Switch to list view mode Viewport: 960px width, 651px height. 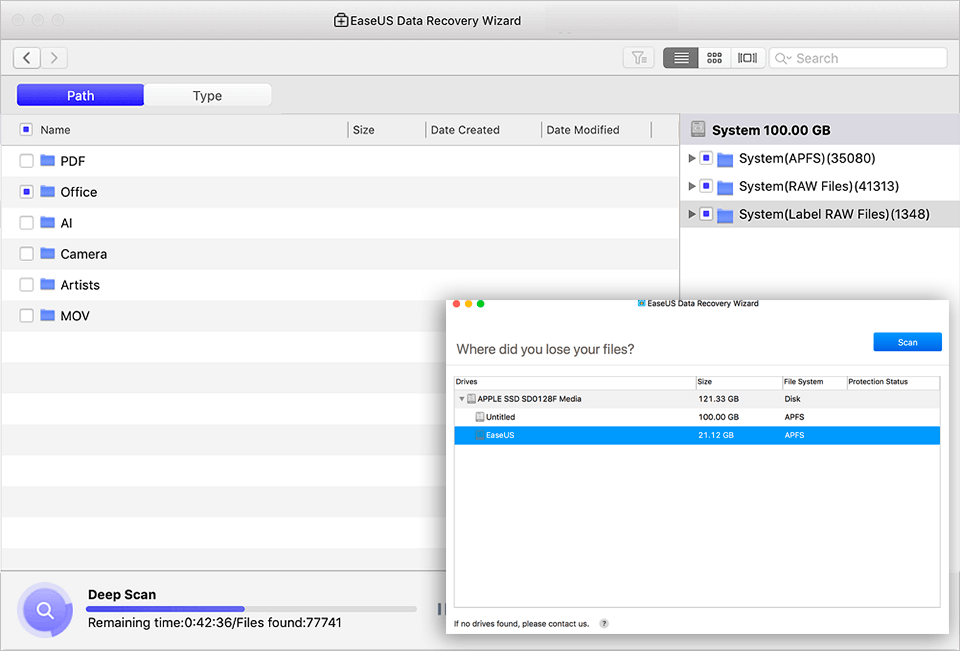point(680,57)
